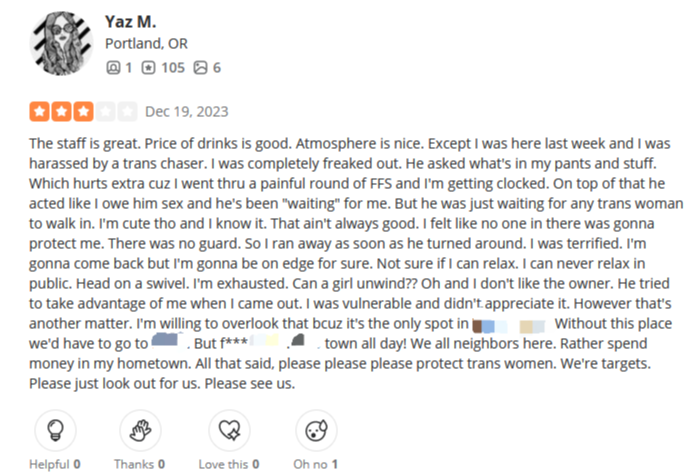
Task: Click the Oh no shocked face icon
Action: [x=316, y=430]
